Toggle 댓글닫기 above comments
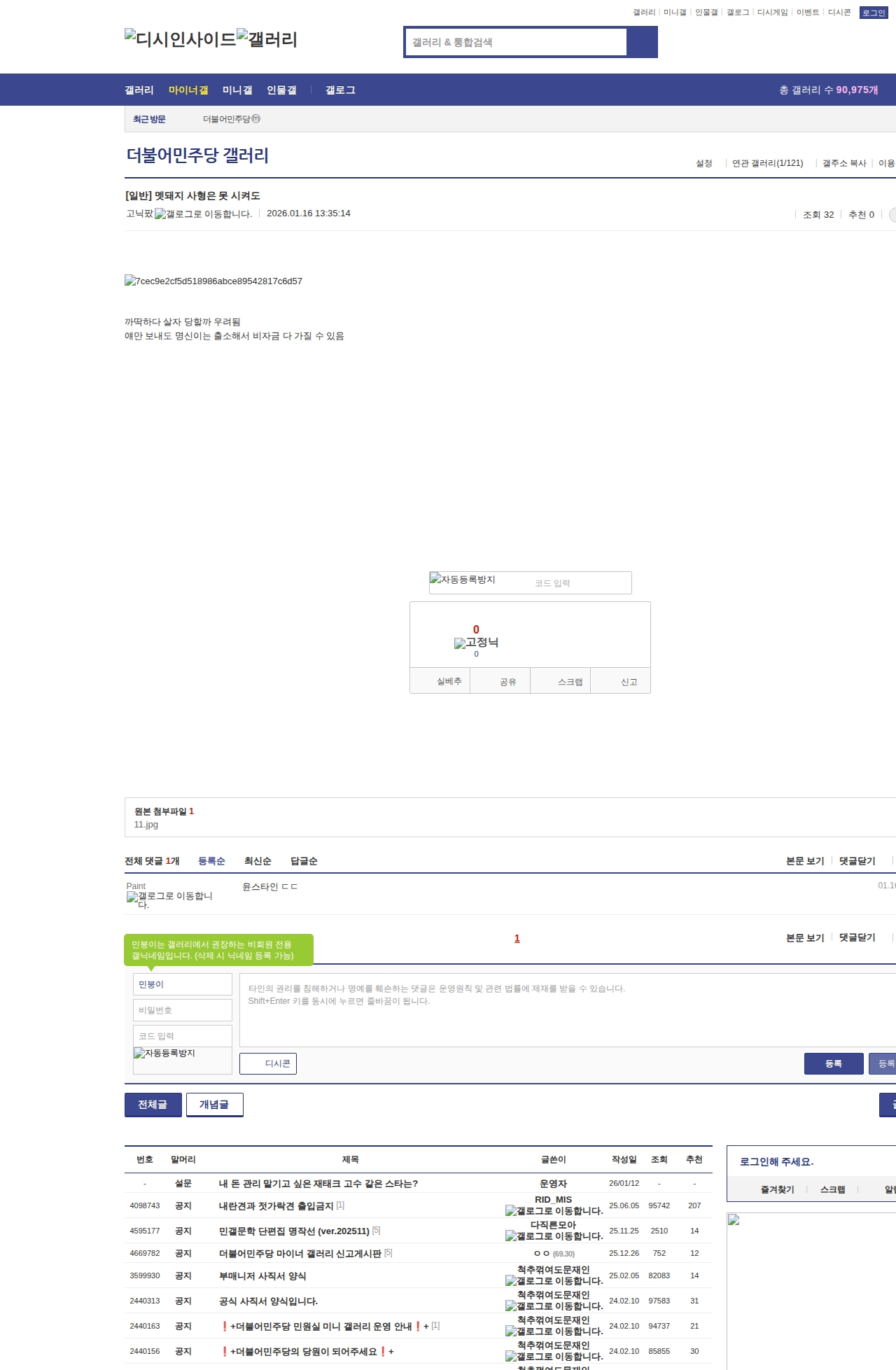The width and height of the screenshot is (896, 1370). (857, 861)
